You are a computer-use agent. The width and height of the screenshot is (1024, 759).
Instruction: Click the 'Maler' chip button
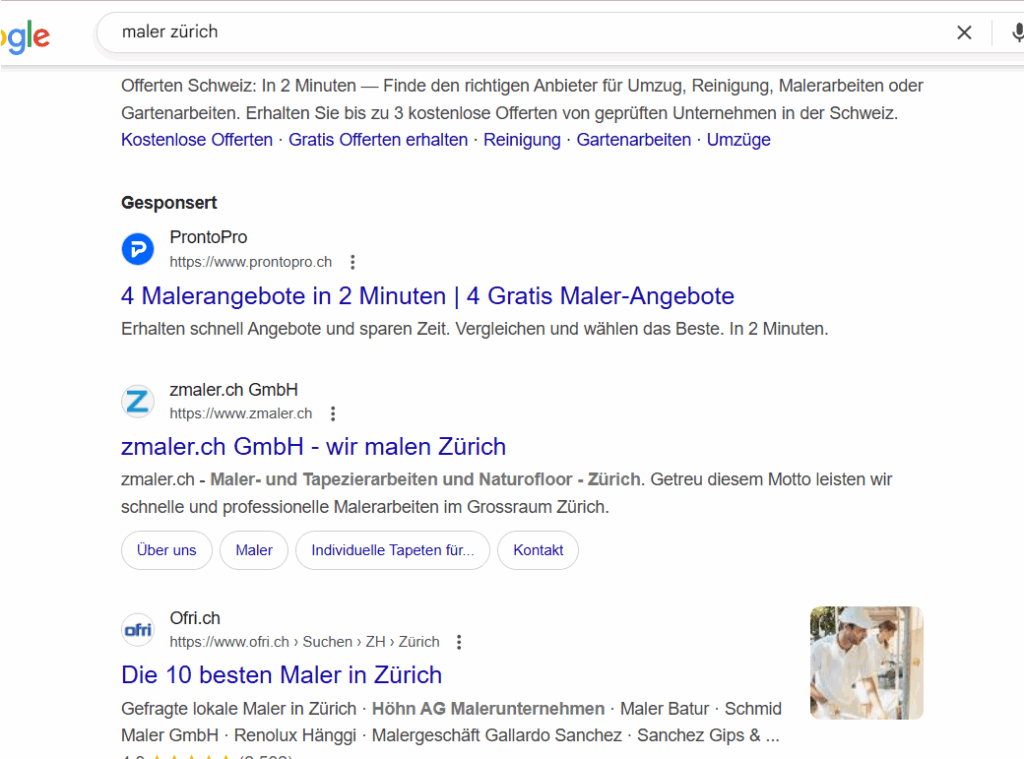click(254, 550)
